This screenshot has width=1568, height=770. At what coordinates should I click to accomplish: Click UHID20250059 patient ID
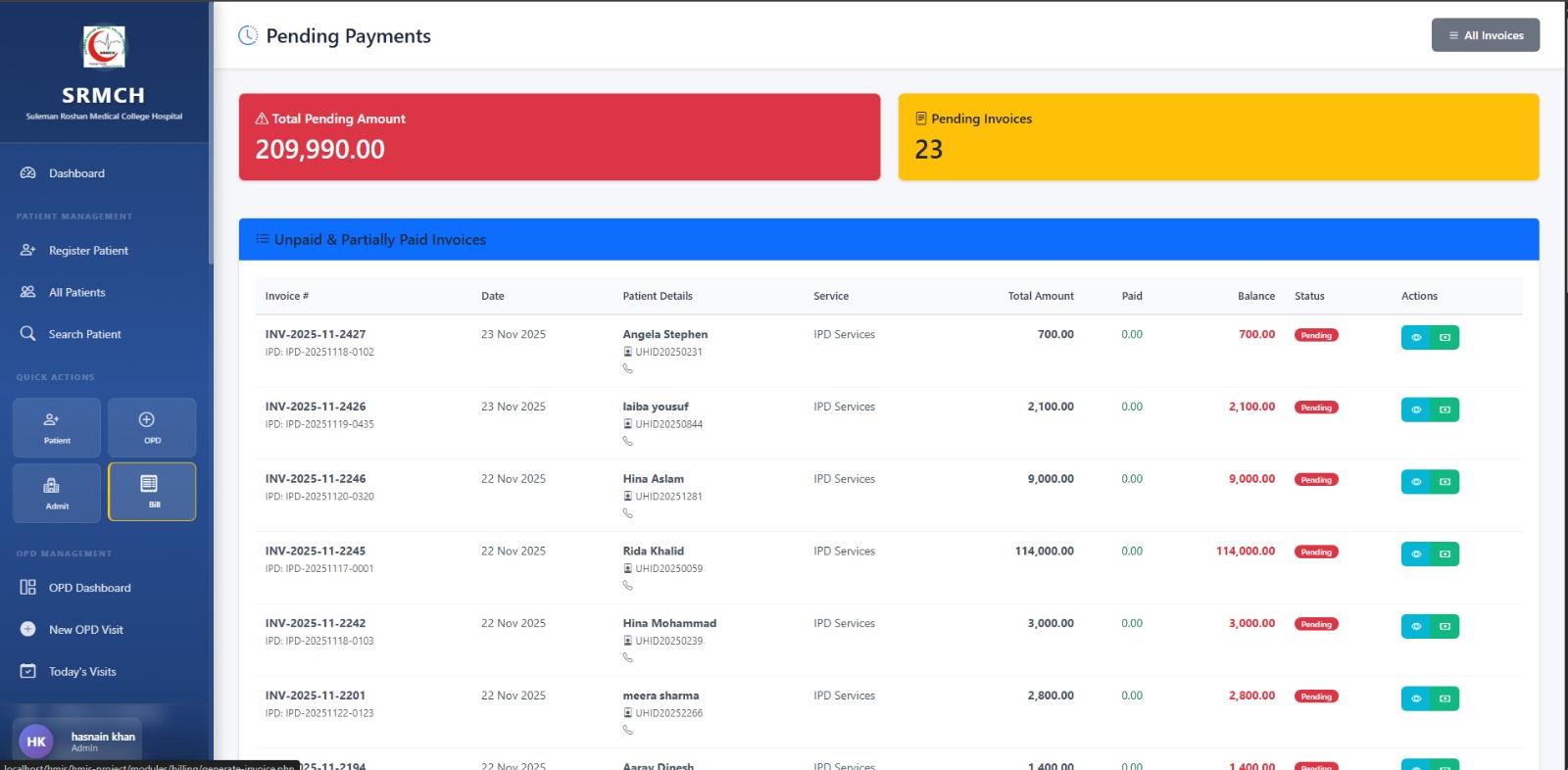[668, 568]
